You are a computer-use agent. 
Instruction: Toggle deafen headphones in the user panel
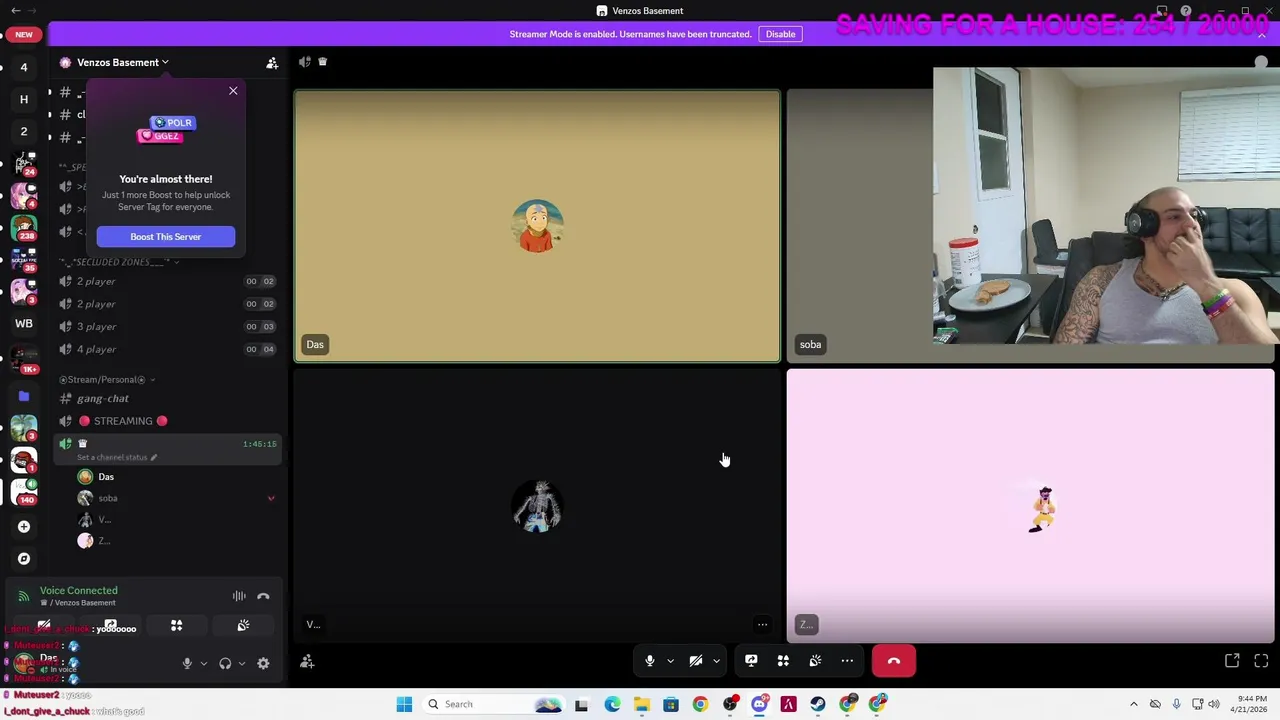(x=225, y=663)
